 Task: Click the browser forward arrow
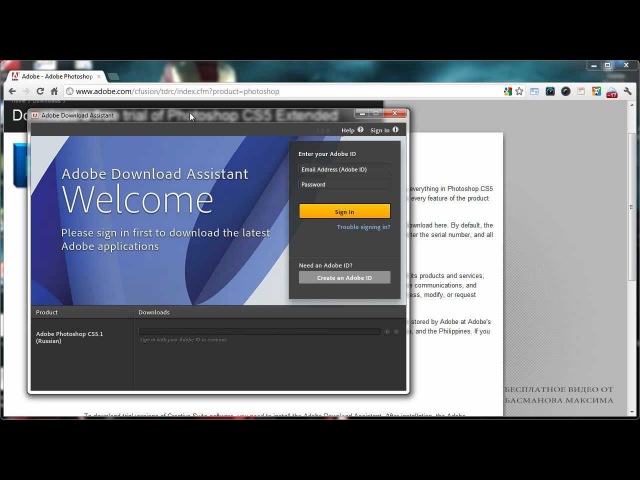click(26, 91)
